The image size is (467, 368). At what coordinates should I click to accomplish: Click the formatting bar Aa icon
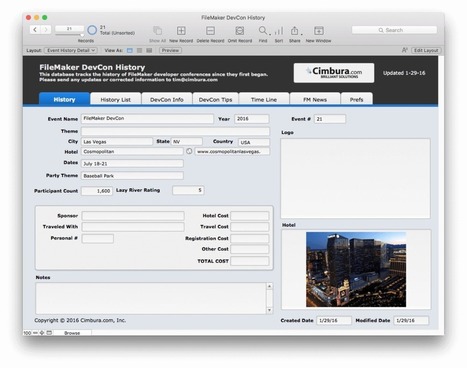click(x=405, y=50)
